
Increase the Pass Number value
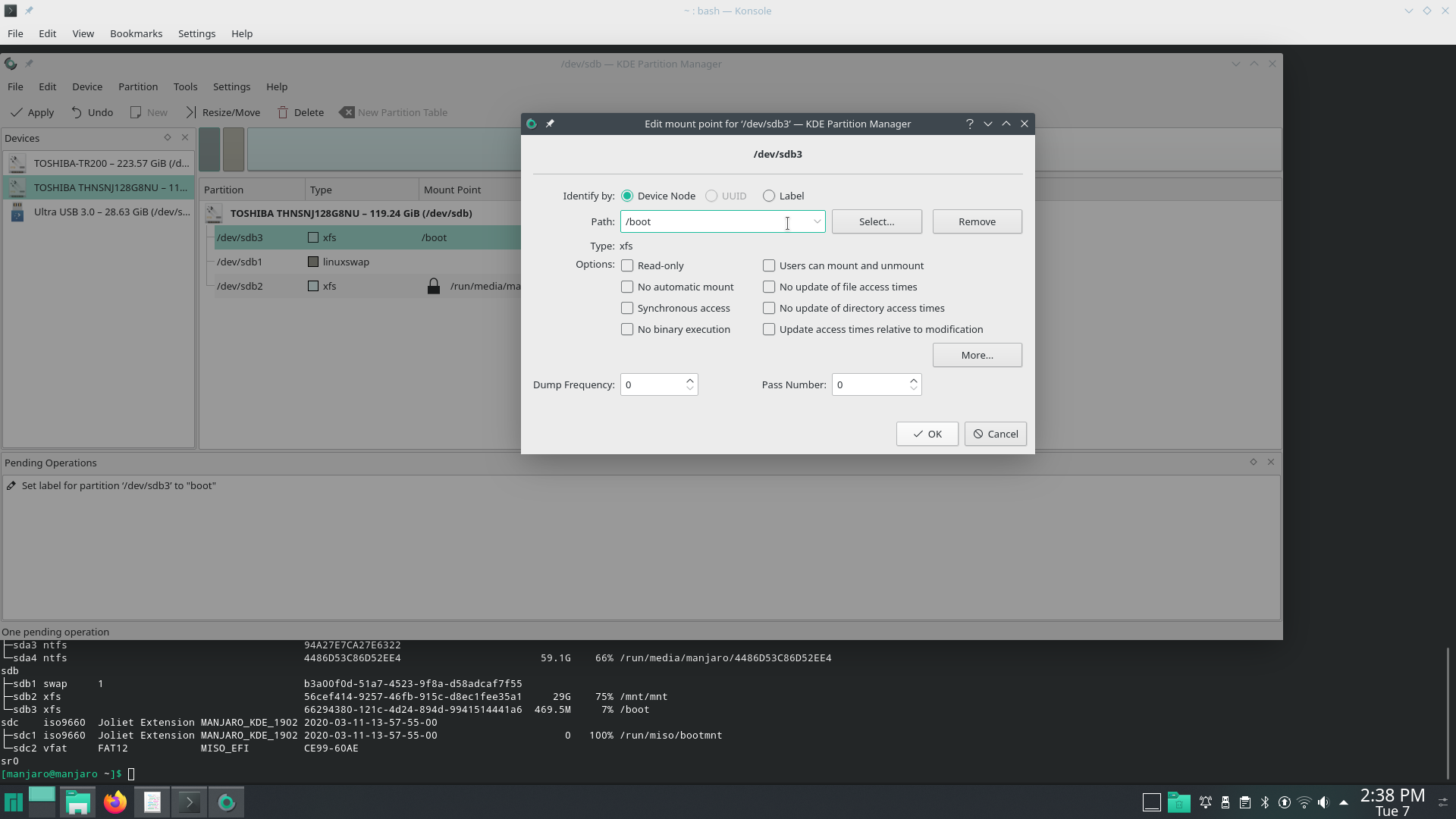[914, 380]
